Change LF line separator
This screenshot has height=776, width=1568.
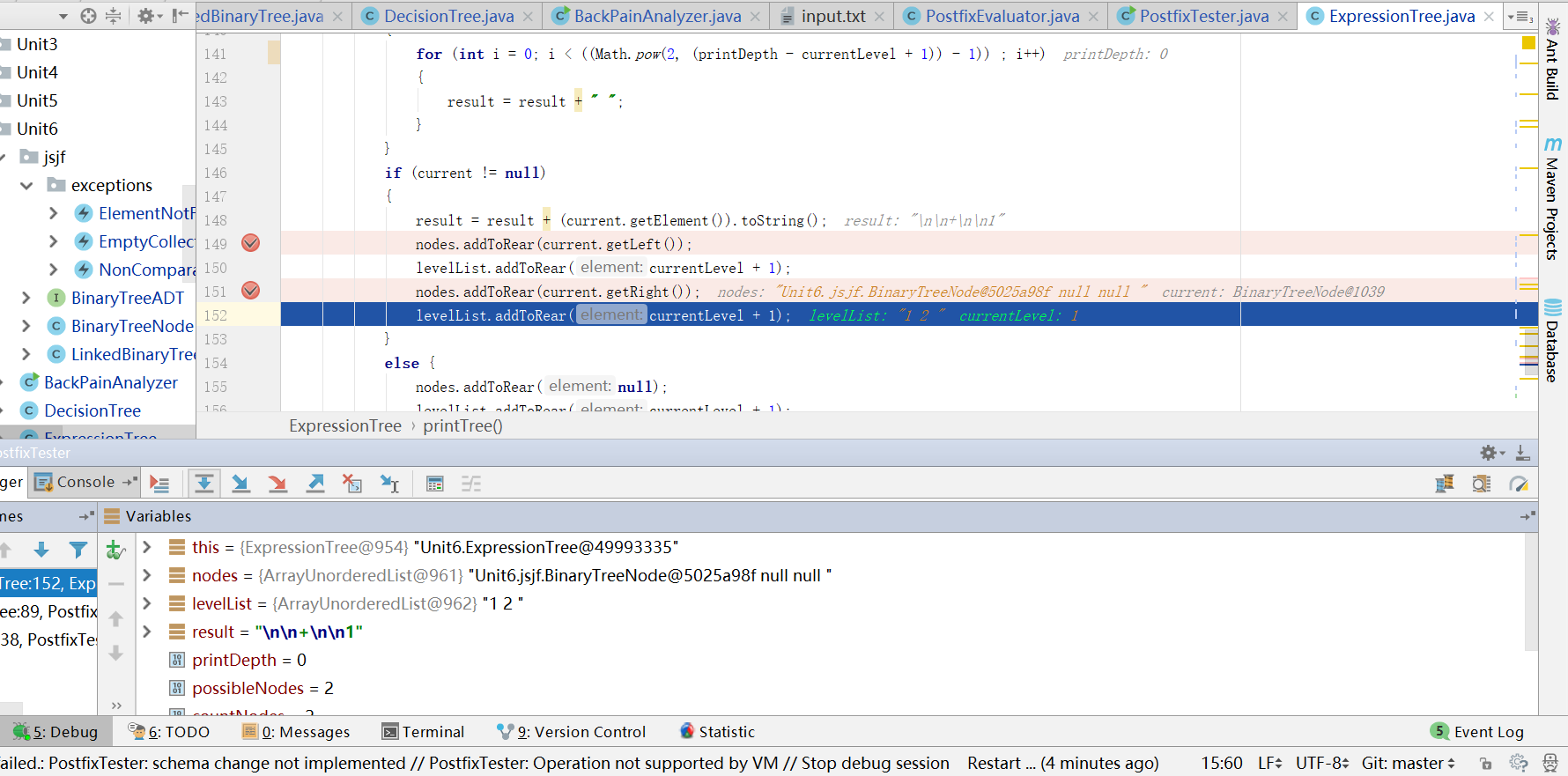click(x=1269, y=763)
